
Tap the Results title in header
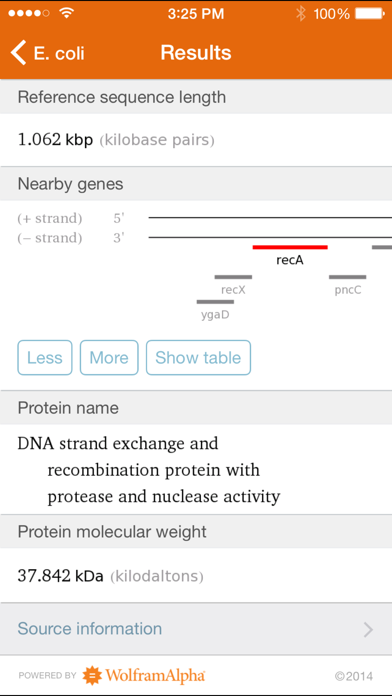[196, 53]
